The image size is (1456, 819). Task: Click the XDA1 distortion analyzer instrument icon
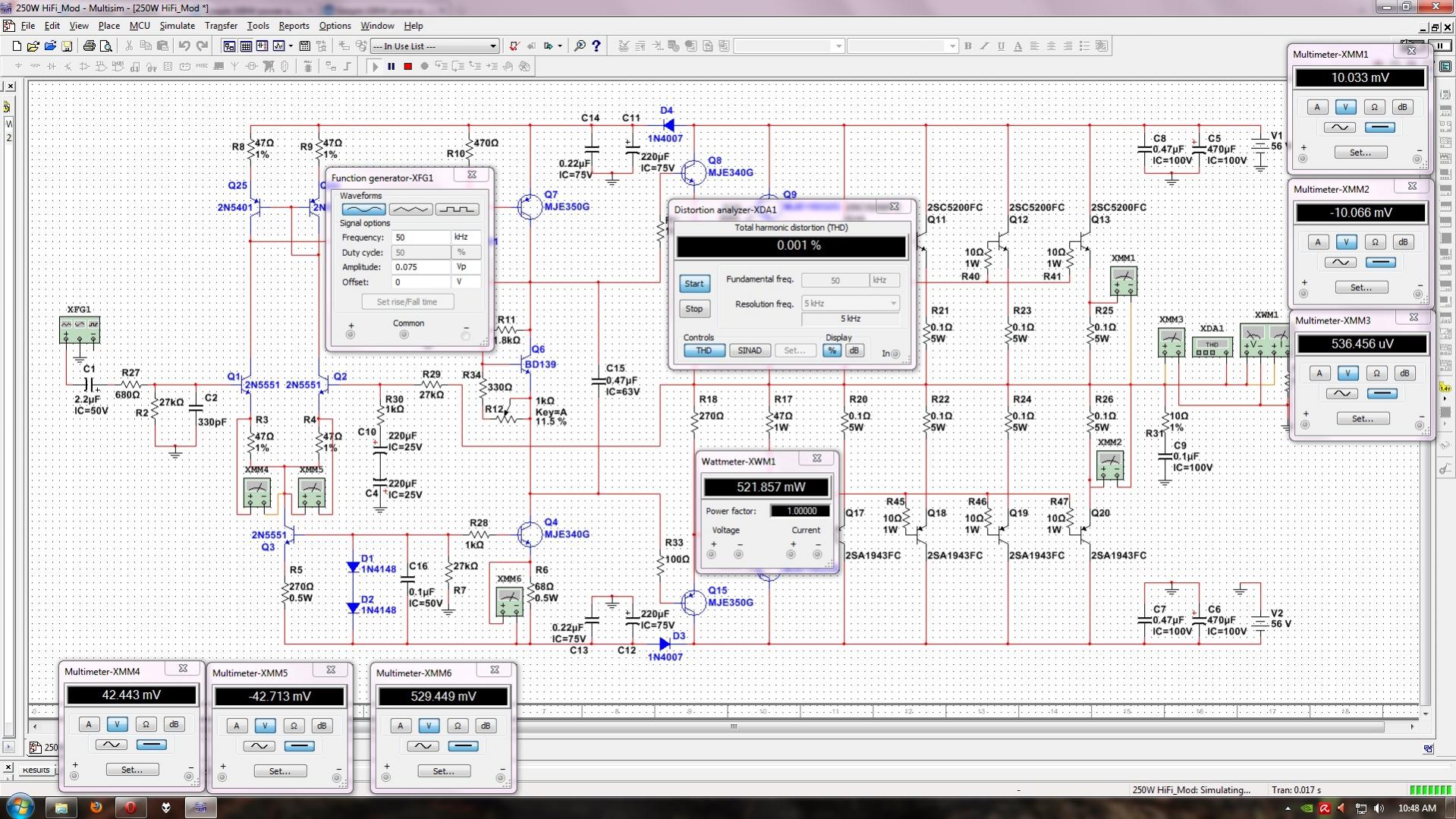[x=1212, y=347]
